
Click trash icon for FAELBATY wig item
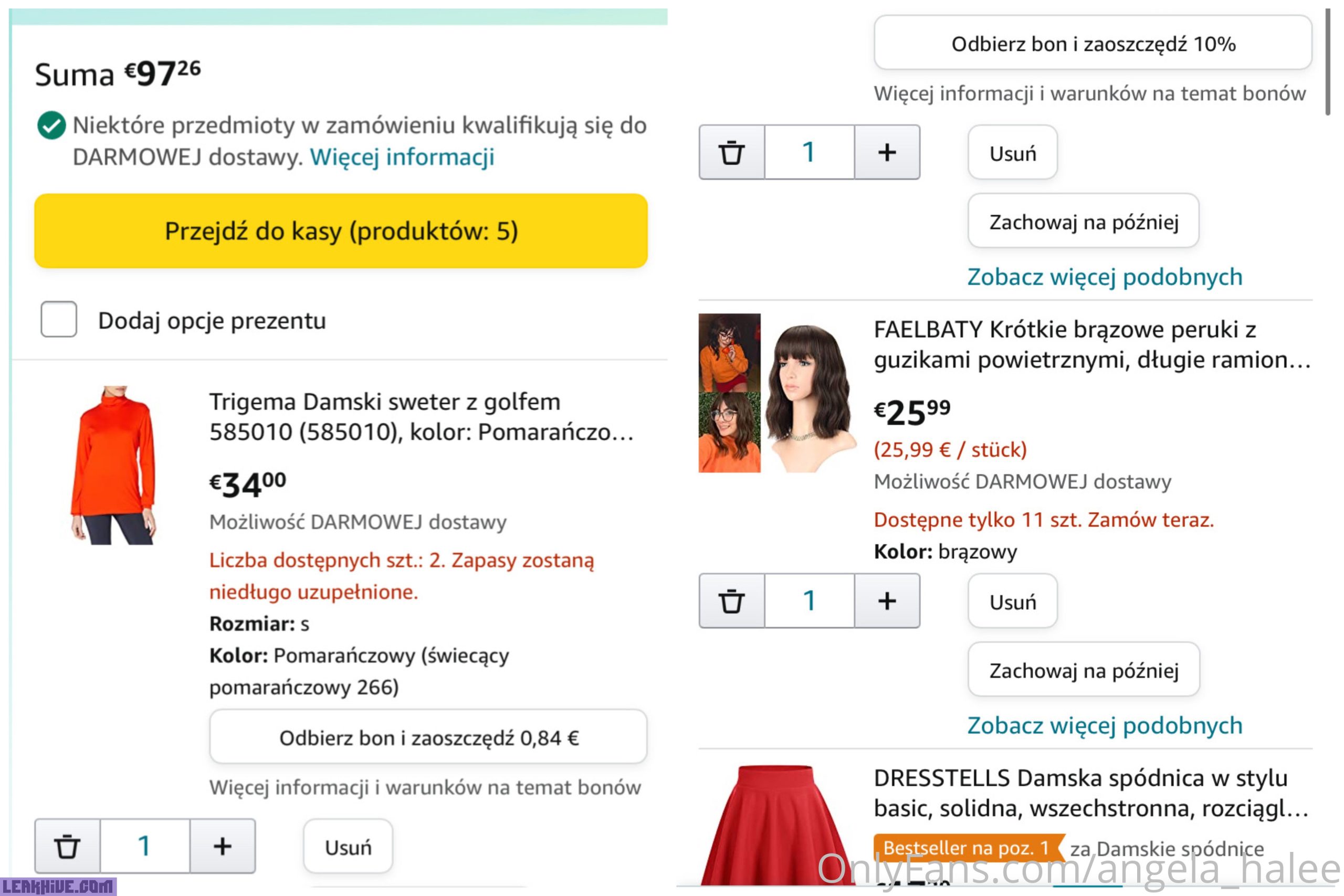(731, 601)
